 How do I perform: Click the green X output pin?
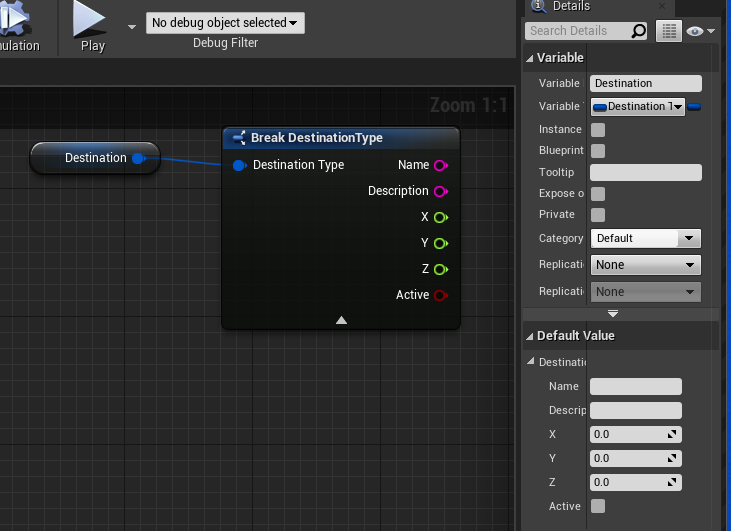[440, 217]
